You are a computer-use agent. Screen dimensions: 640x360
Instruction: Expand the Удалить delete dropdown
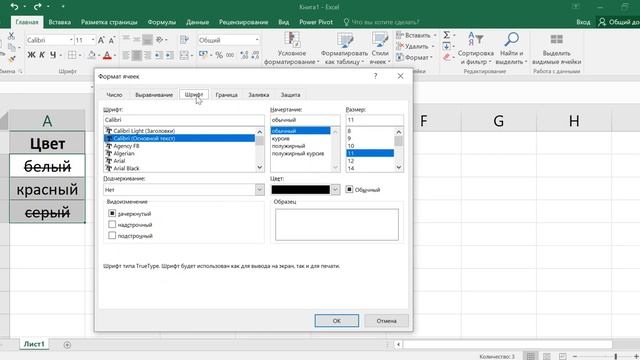coord(433,47)
